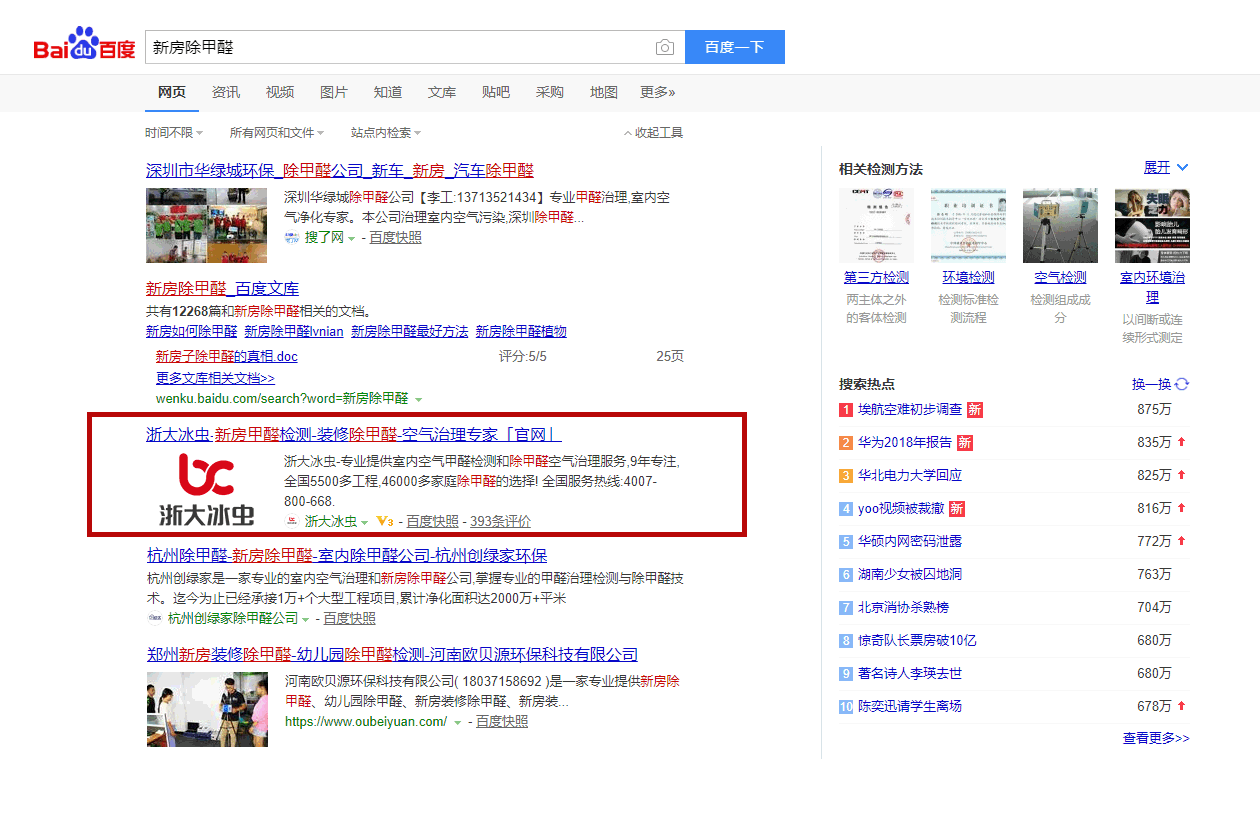Collapse the tools with 收起工具
1260x823 pixels.
653,133
